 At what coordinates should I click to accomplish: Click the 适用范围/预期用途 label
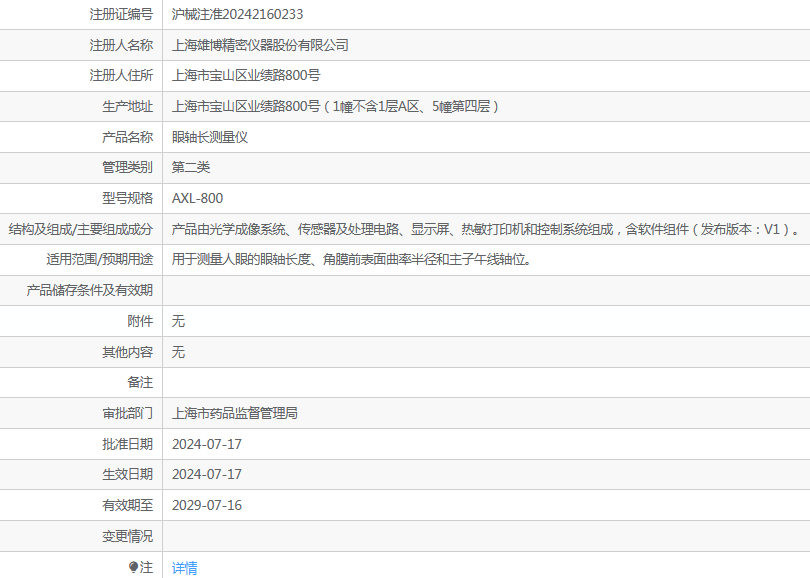100,259
